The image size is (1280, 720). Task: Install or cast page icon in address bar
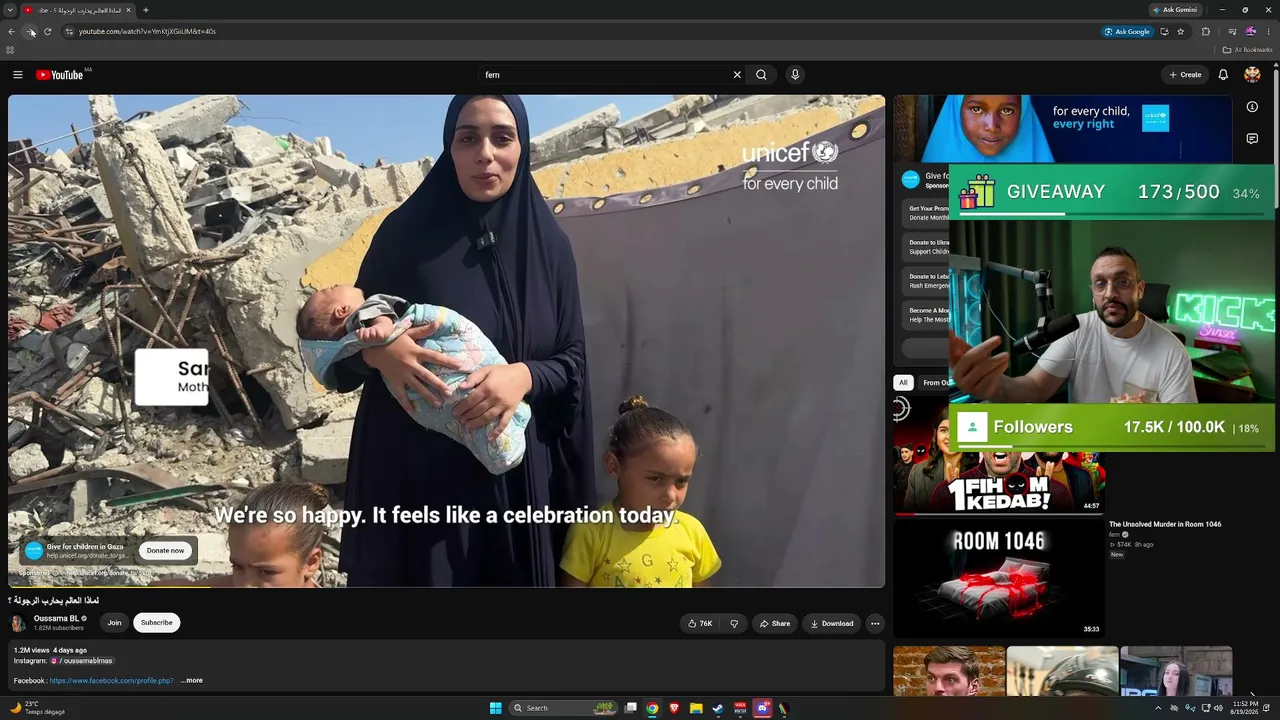pos(1164,31)
